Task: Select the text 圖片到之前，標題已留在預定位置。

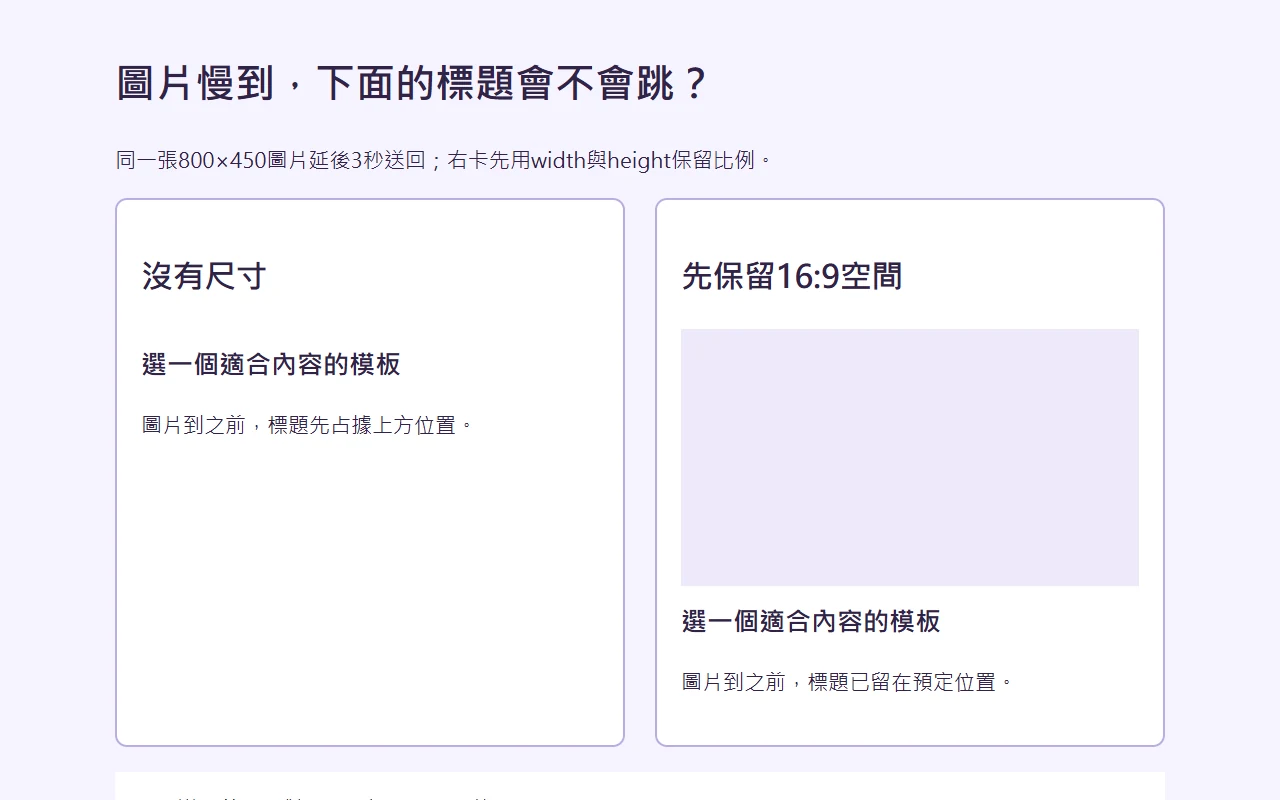Action: click(848, 682)
